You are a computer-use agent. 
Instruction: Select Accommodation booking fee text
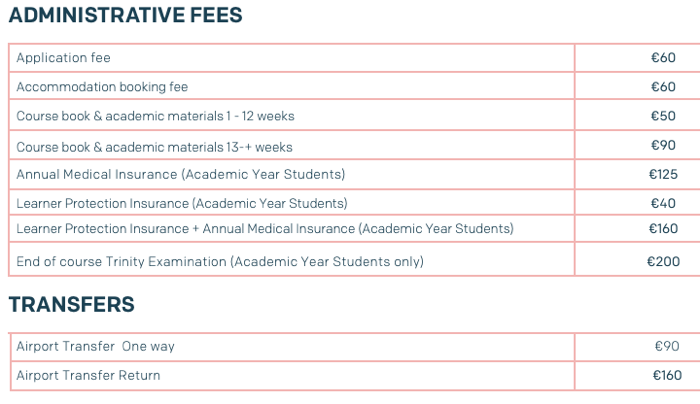click(x=102, y=87)
